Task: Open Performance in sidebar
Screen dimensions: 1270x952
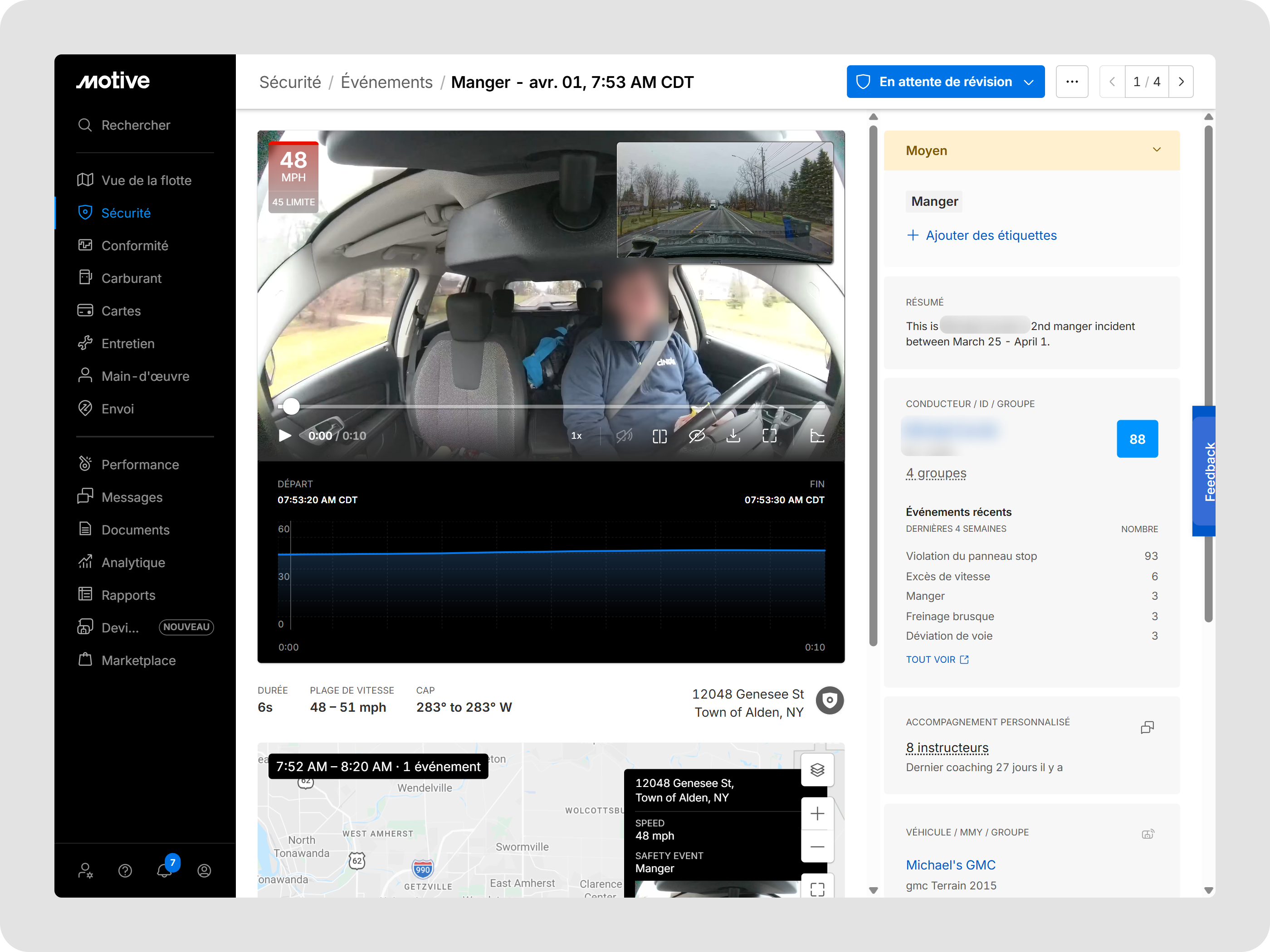Action: point(140,464)
